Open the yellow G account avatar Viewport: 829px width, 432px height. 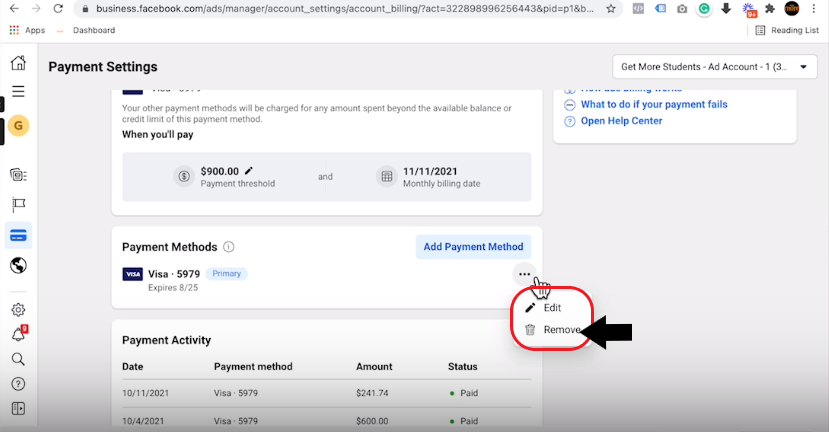[x=18, y=126]
